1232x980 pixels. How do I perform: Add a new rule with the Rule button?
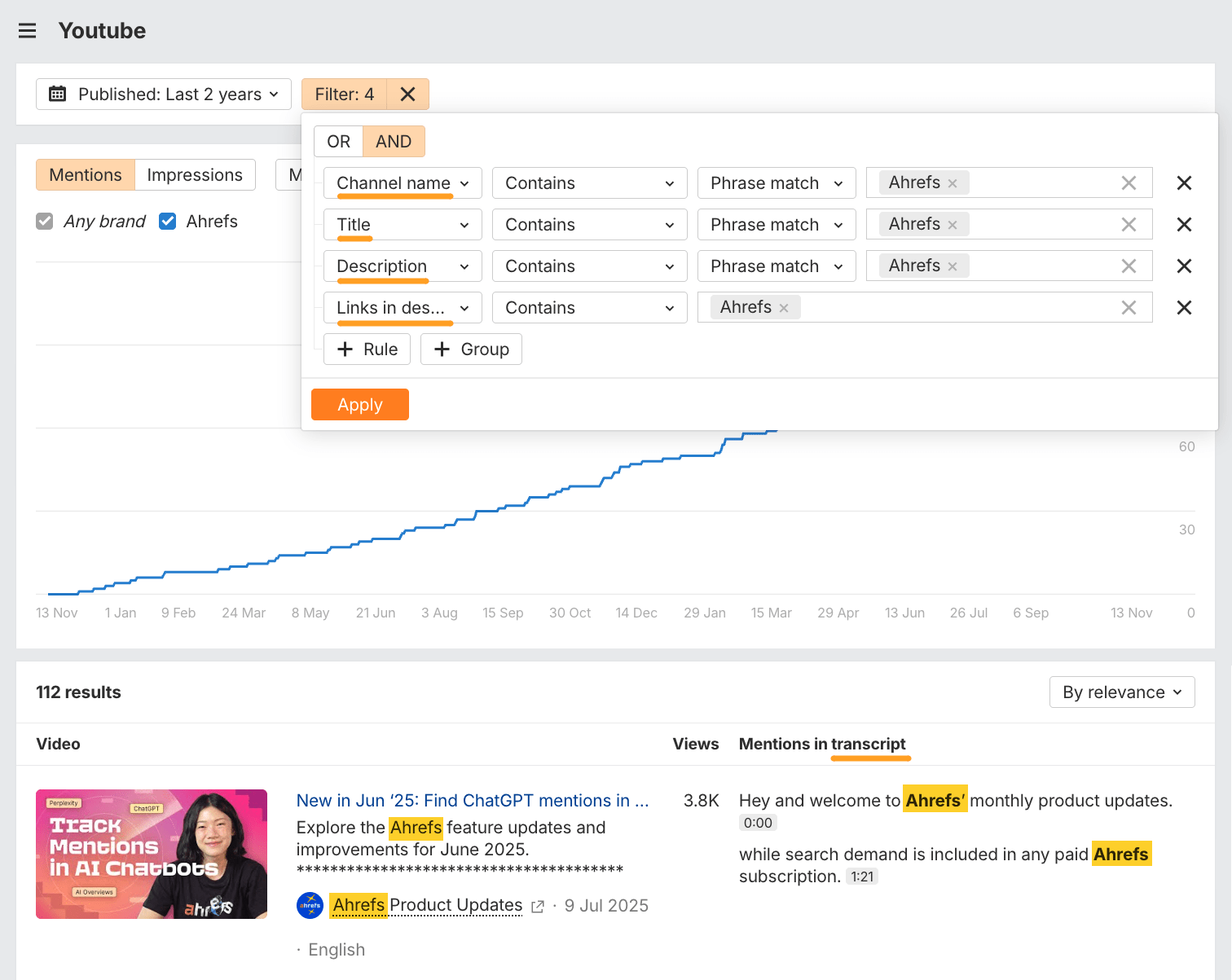(x=367, y=349)
